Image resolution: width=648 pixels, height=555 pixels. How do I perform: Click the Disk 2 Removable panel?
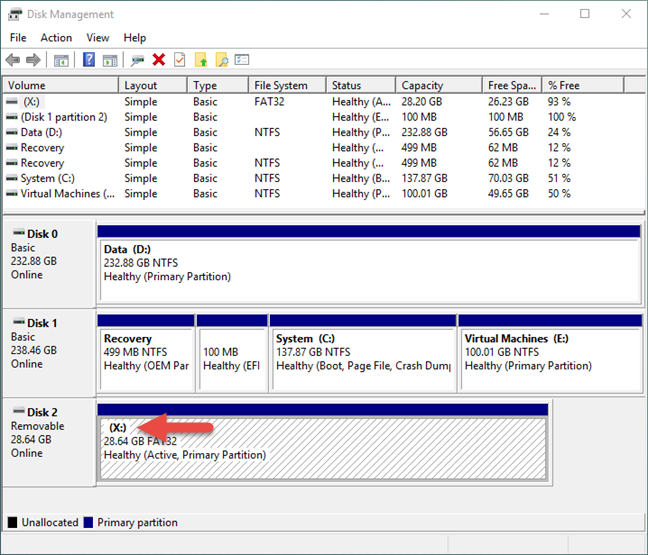49,443
